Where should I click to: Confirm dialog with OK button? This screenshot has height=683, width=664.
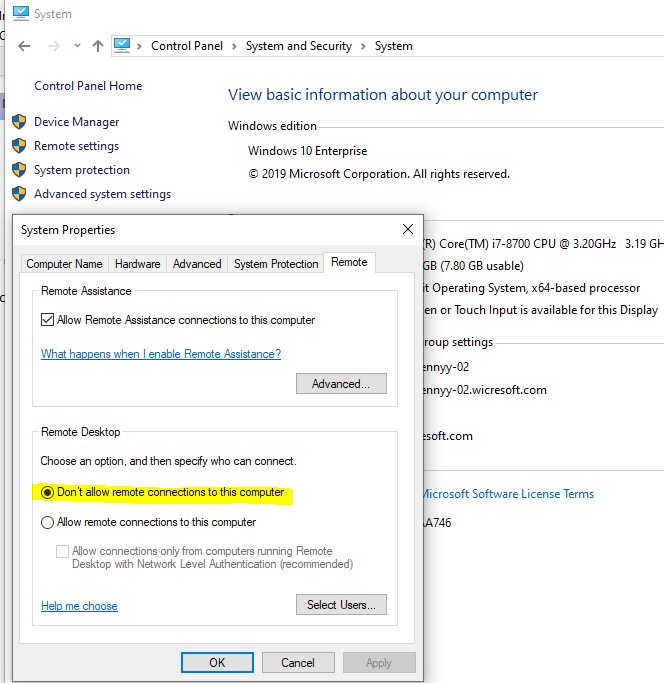(217, 663)
